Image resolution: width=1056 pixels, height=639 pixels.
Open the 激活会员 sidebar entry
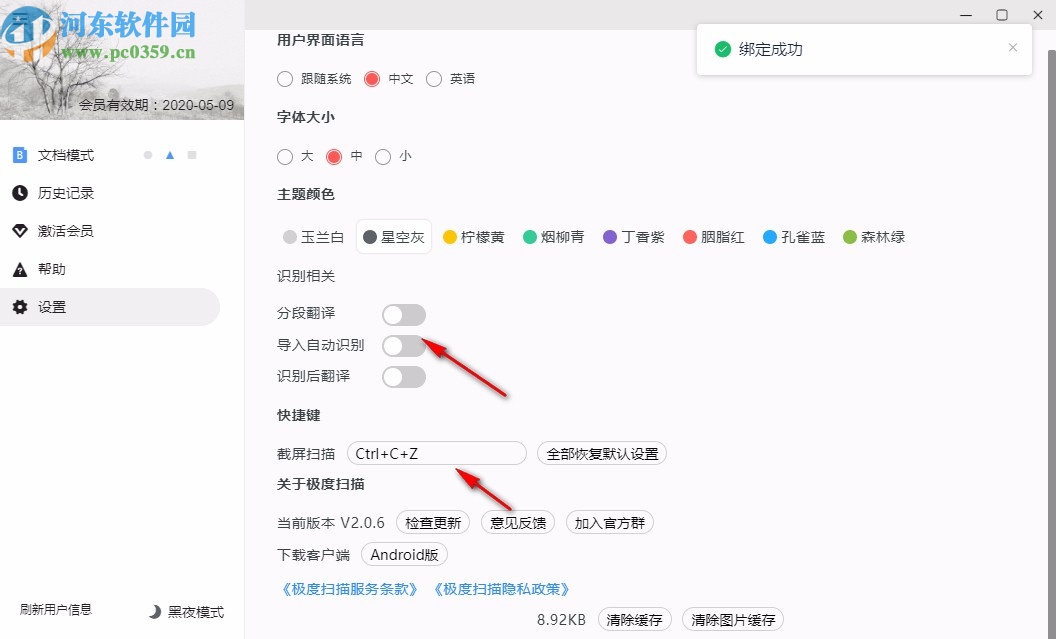(x=66, y=231)
